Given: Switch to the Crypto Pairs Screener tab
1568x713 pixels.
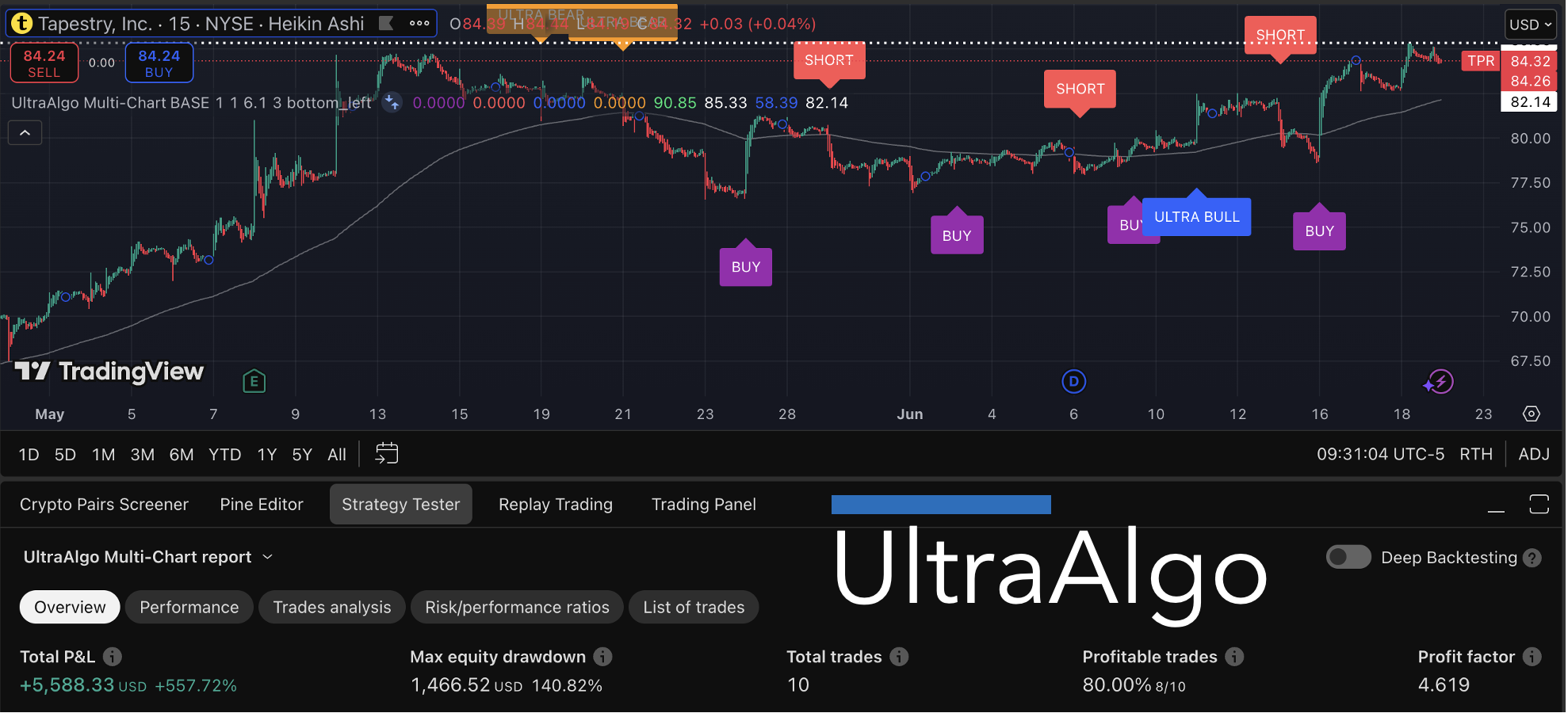Looking at the screenshot, I should 104,505.
